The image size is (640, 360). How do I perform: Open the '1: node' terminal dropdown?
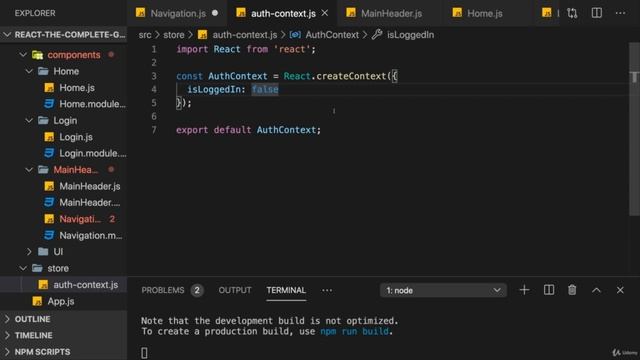(443, 290)
